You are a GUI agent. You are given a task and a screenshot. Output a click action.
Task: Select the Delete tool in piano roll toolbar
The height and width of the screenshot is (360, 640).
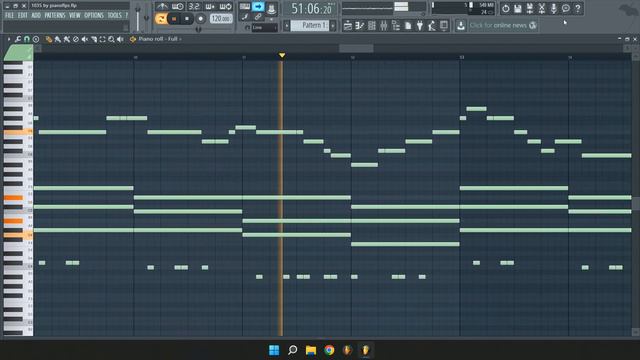click(x=76, y=39)
